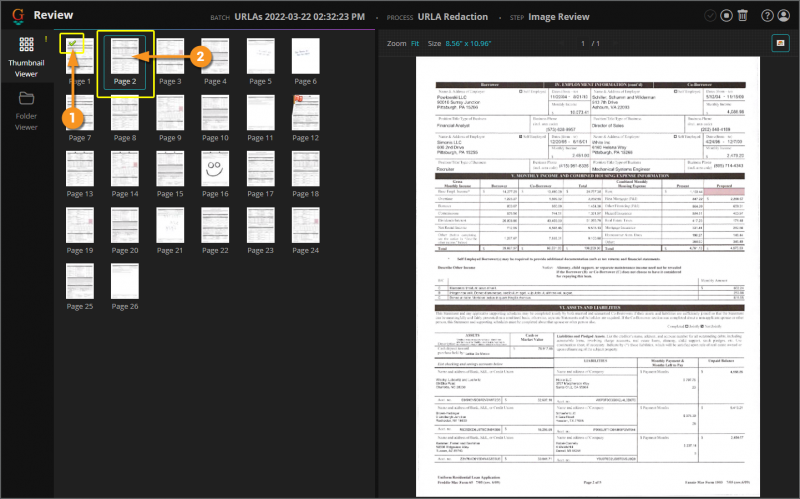Image resolution: width=800 pixels, height=499 pixels.
Task: Select the Page 15 thumbnail
Action: pos(170,169)
